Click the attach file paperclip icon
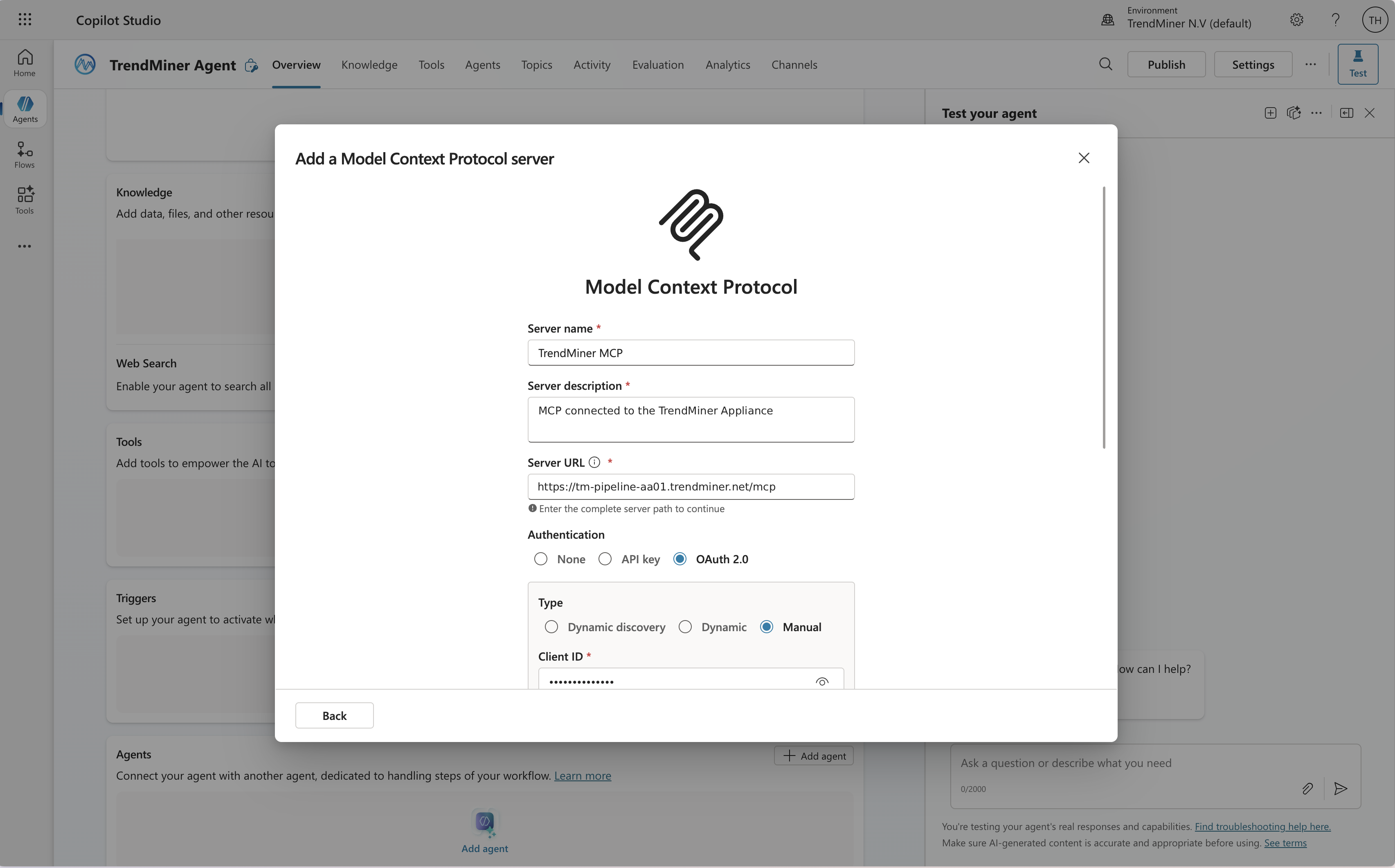This screenshot has width=1395, height=868. tap(1307, 788)
